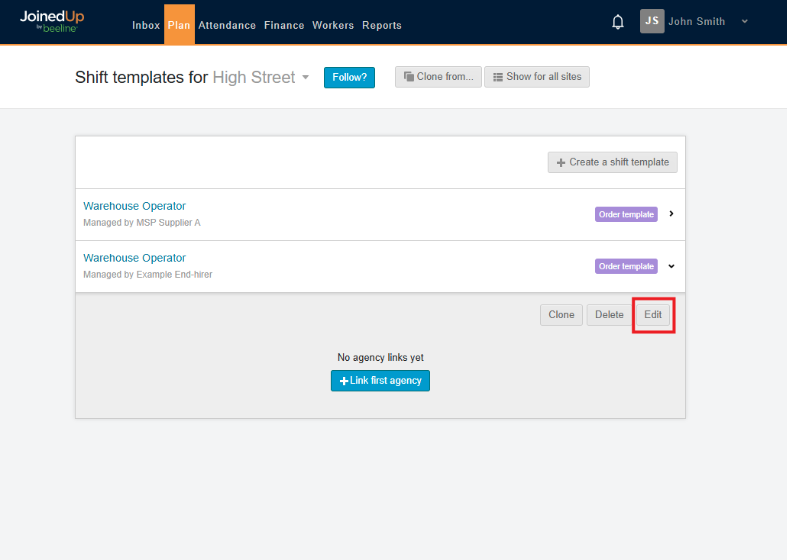The height and width of the screenshot is (560, 787).
Task: Click Show for all sites
Action: click(537, 77)
